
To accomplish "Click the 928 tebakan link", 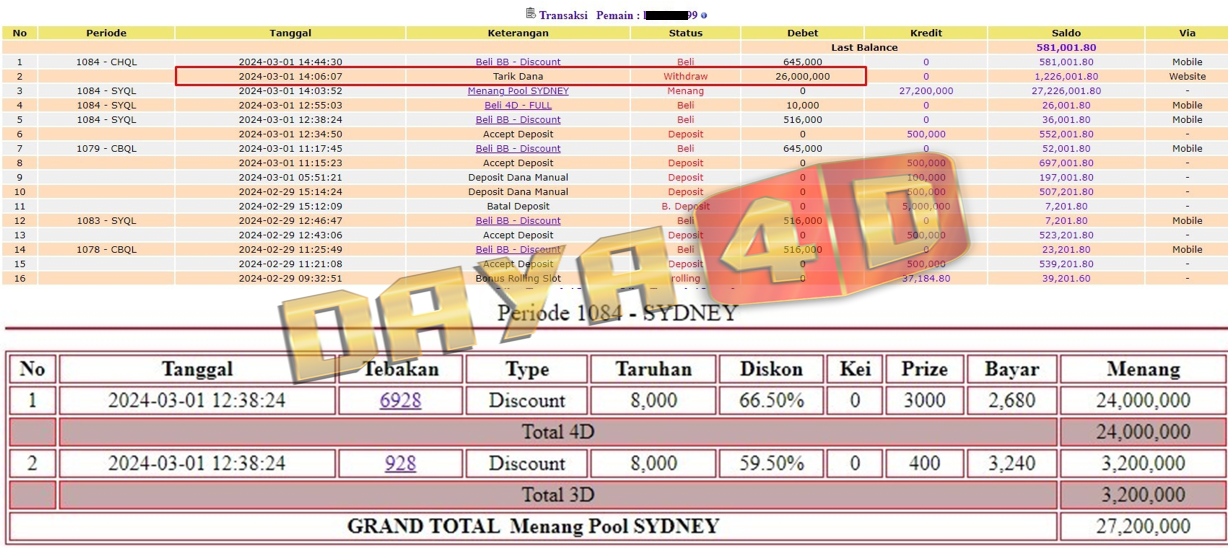I will click(400, 464).
